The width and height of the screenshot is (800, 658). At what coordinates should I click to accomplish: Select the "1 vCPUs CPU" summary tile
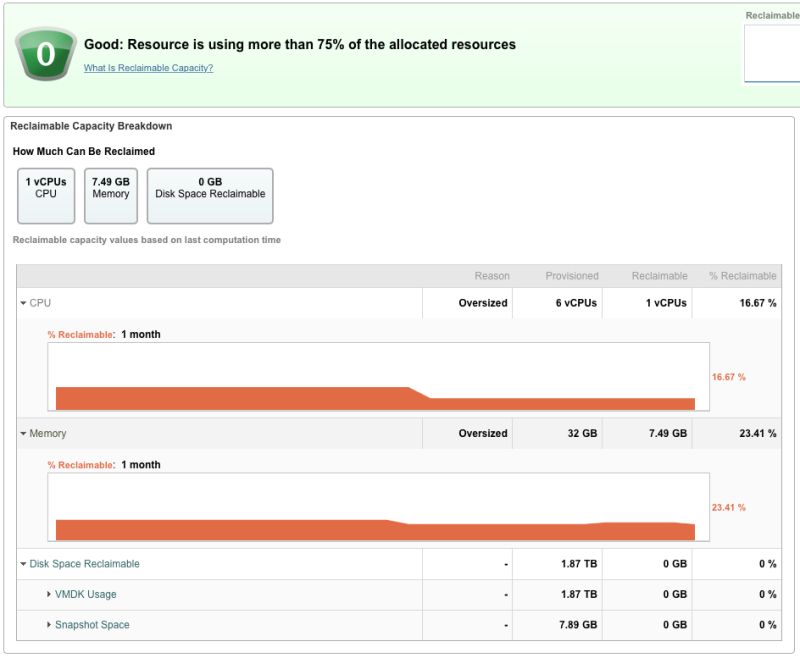[x=45, y=193]
